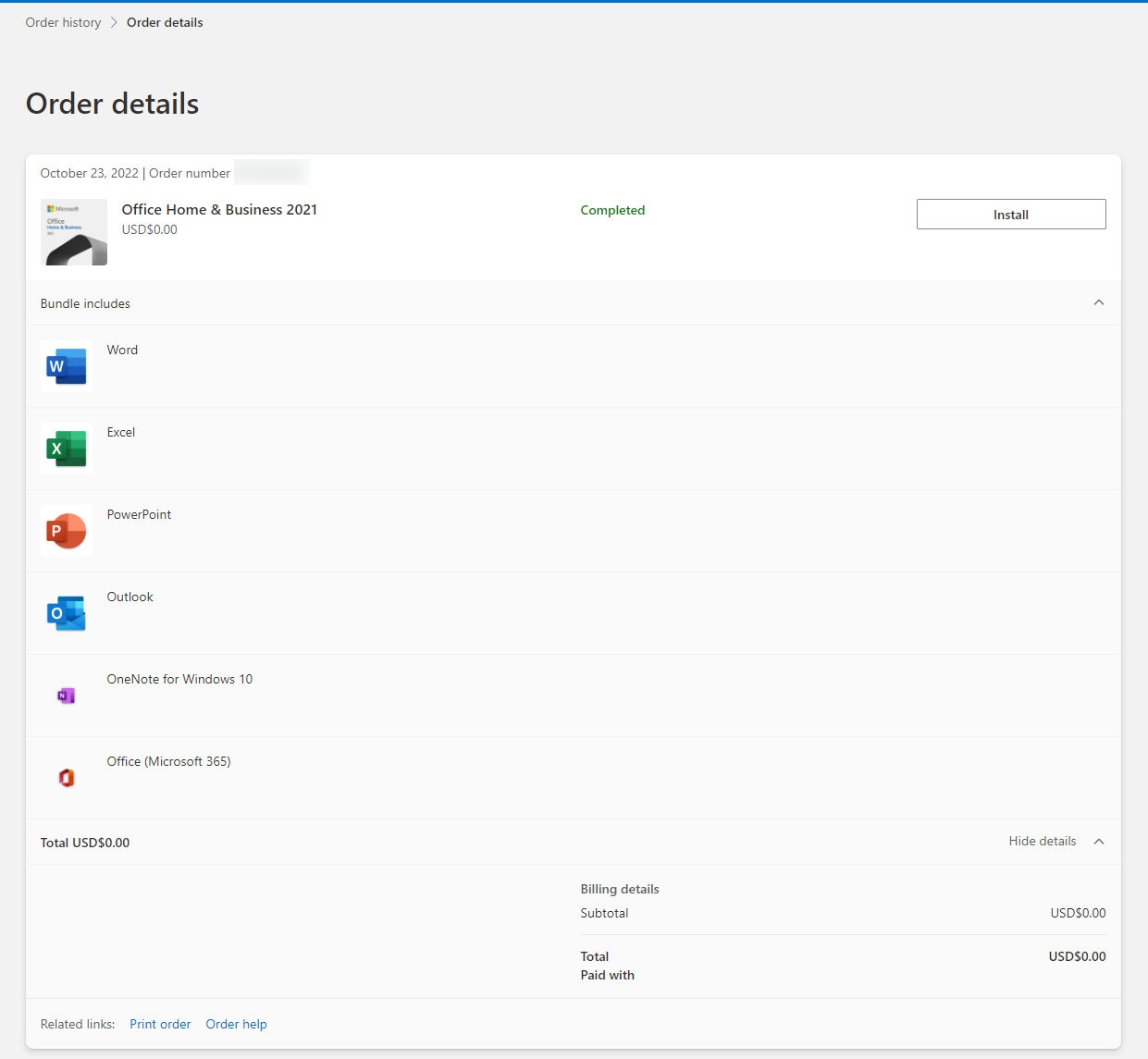Select the Excel bundle item label
This screenshot has height=1059, width=1148.
point(121,432)
